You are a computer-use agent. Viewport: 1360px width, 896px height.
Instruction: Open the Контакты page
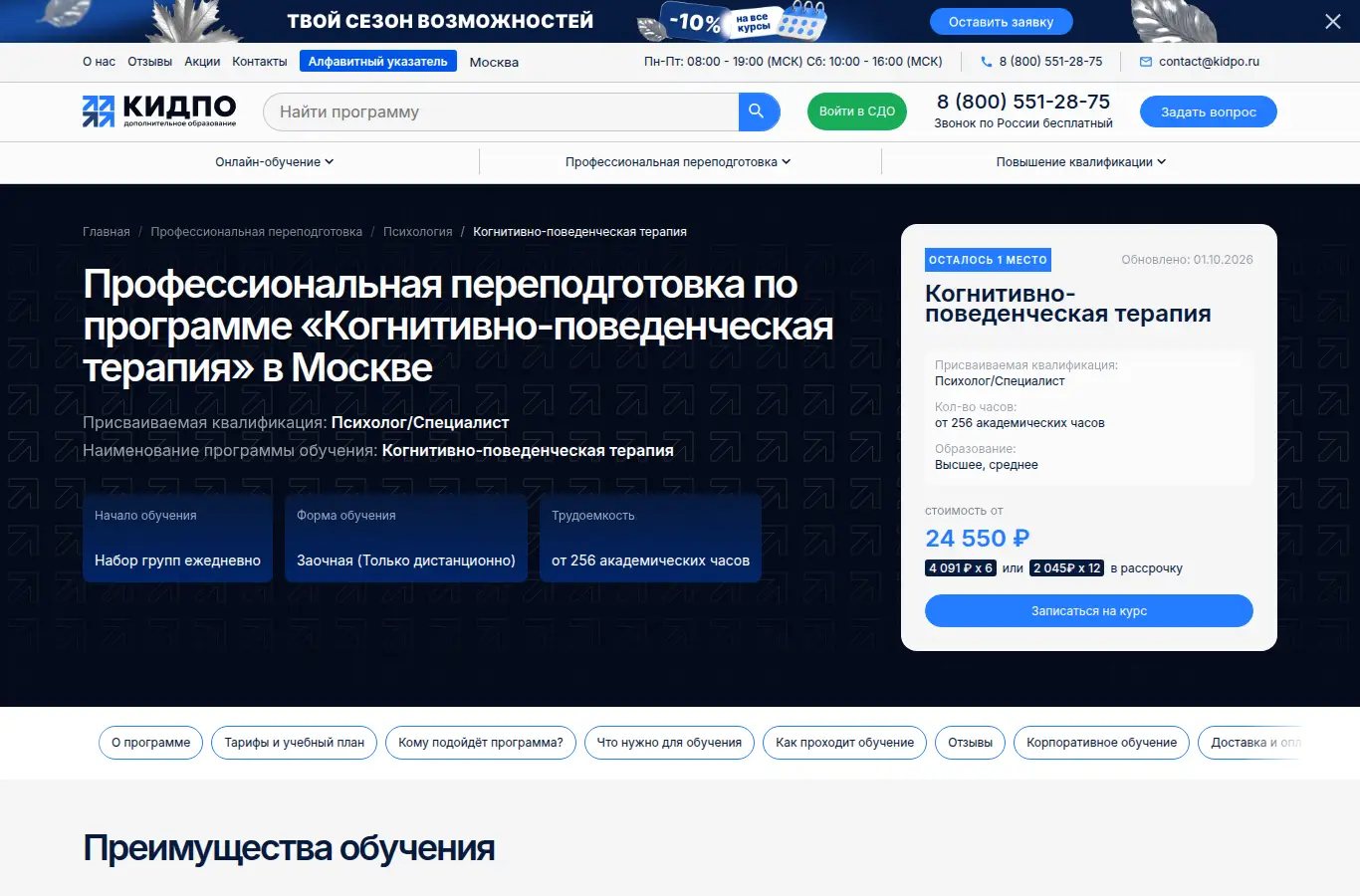click(x=260, y=62)
